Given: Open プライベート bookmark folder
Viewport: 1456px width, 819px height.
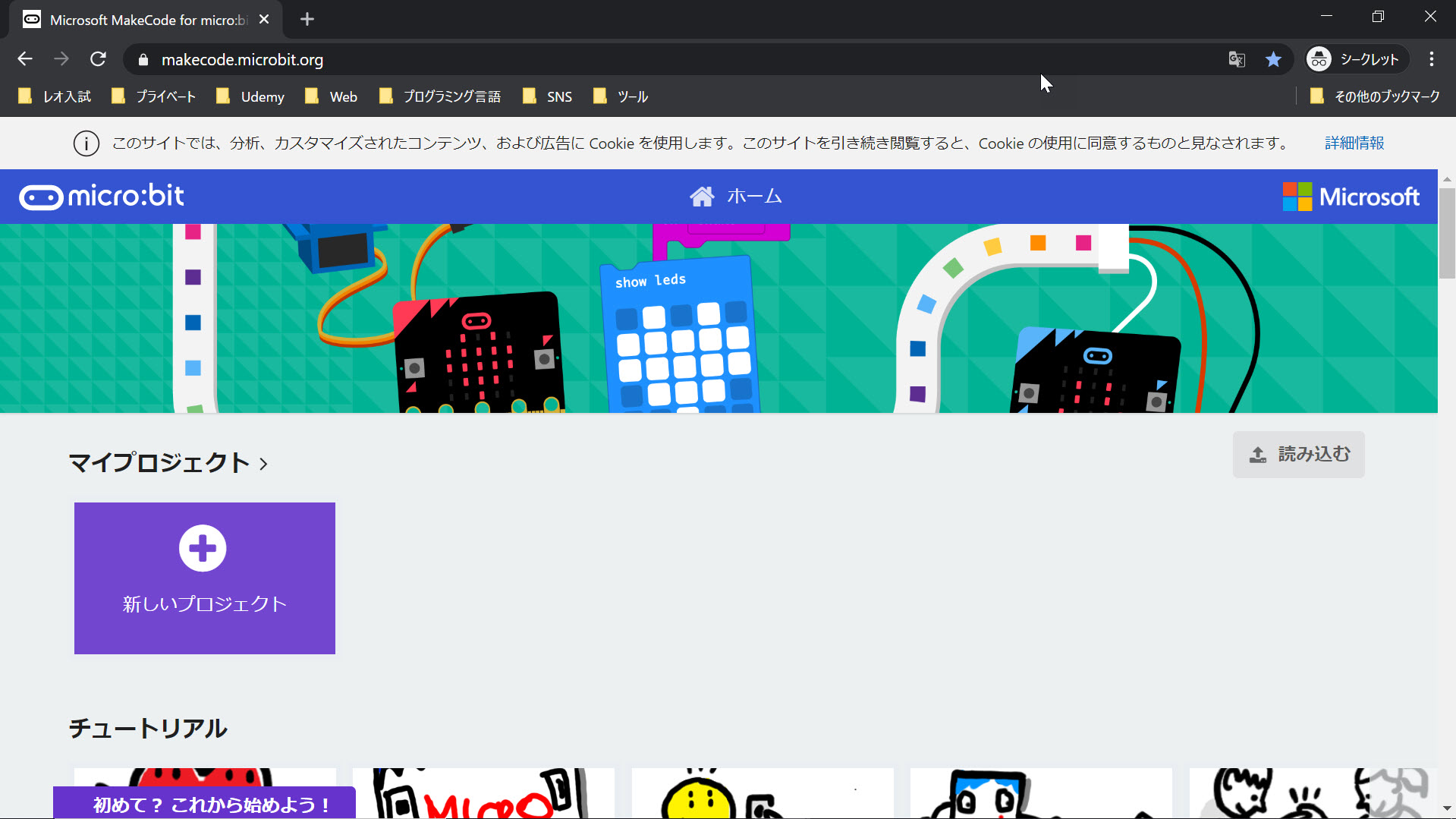Looking at the screenshot, I should point(153,96).
